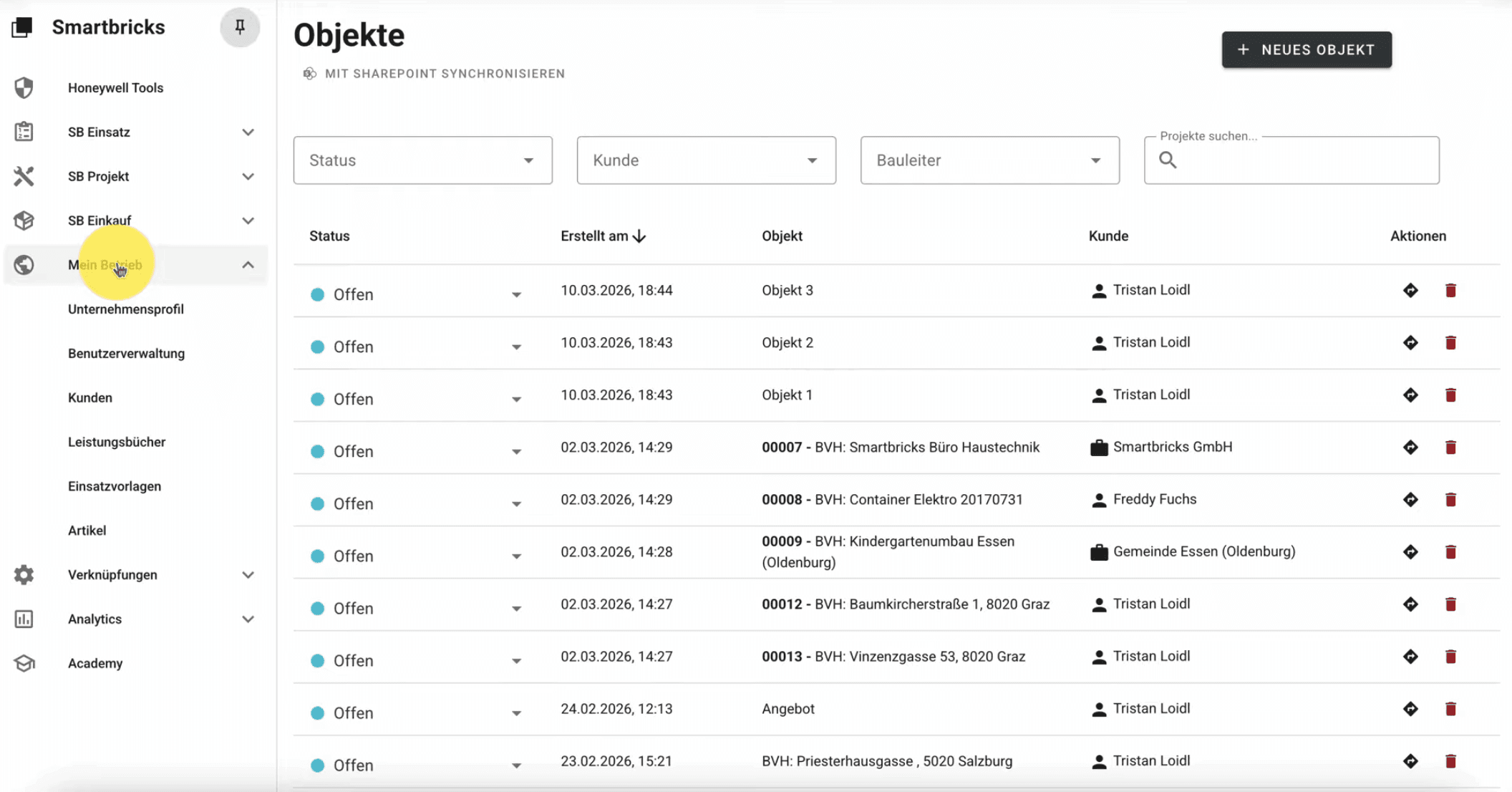The width and height of the screenshot is (1512, 792).
Task: Delete Objekt 3 with trash icon
Action: point(1450,290)
